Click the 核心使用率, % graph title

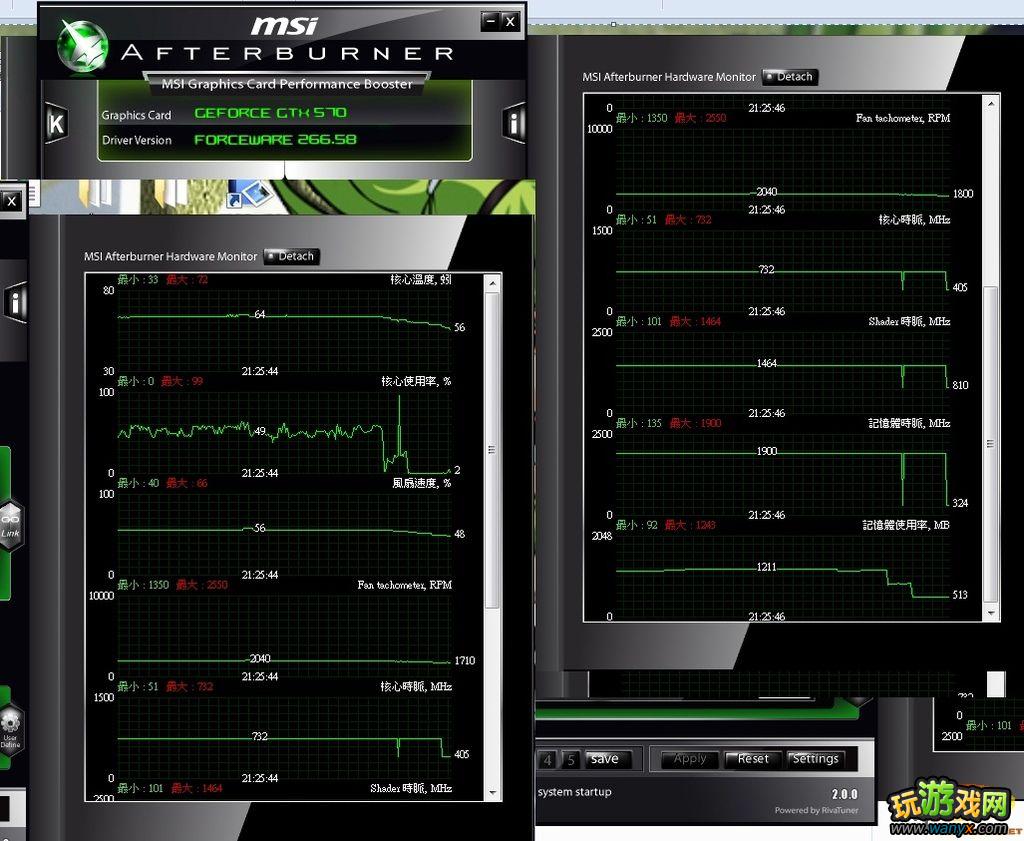[x=416, y=381]
